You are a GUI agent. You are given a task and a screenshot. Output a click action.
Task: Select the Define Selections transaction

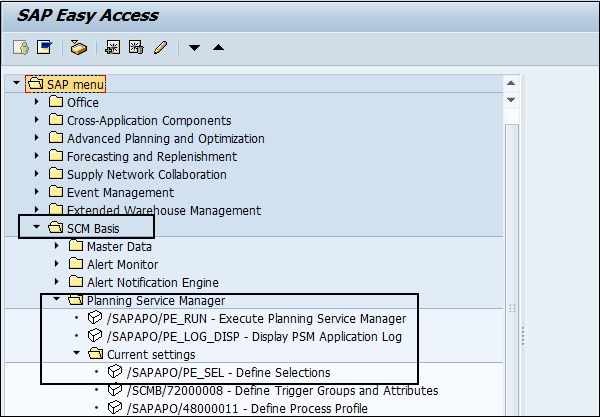pyautogui.click(x=228, y=372)
